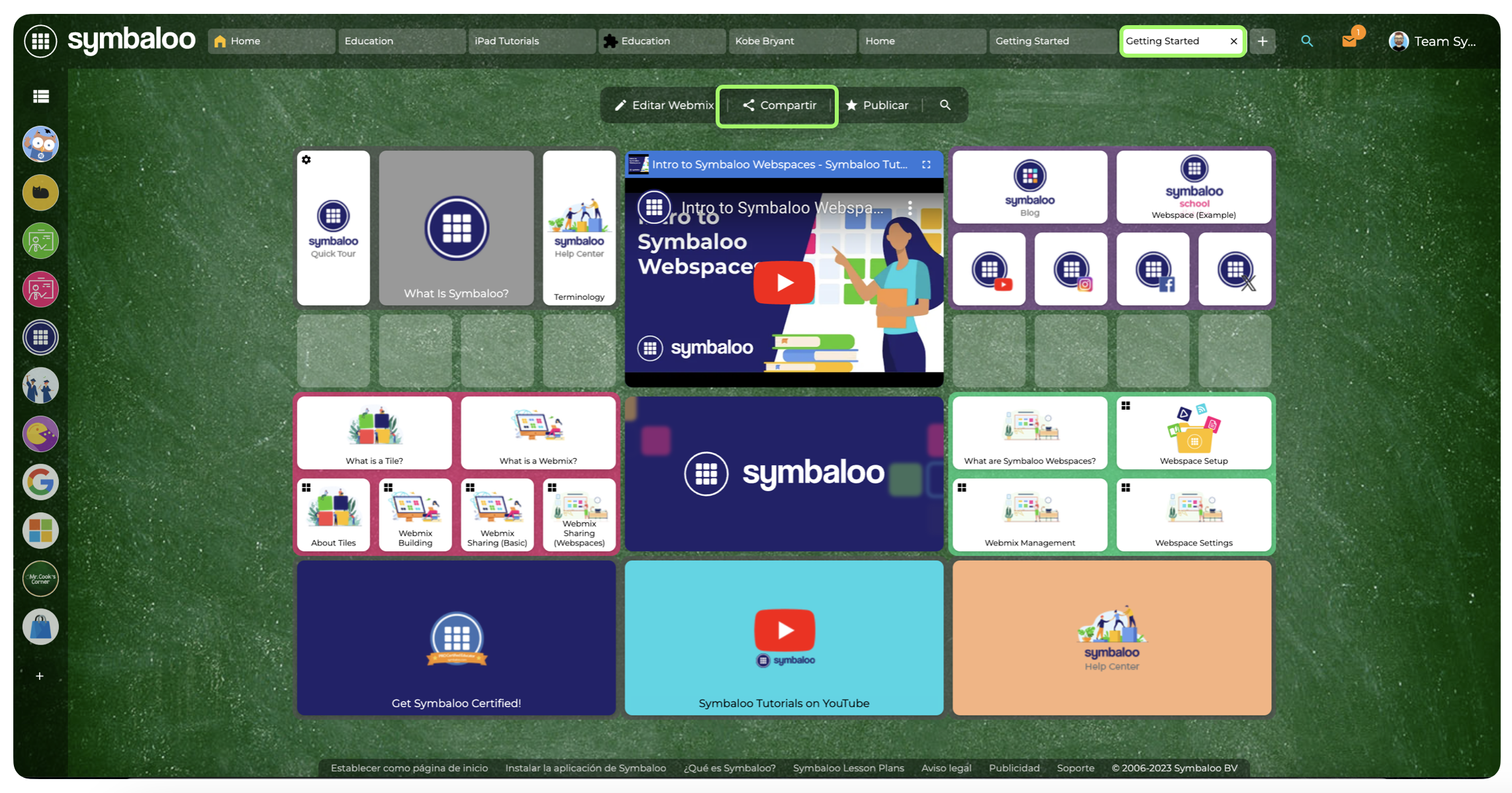This screenshot has height=793, width=1512.
Task: Add a new webmix tab with plus
Action: tap(1262, 41)
